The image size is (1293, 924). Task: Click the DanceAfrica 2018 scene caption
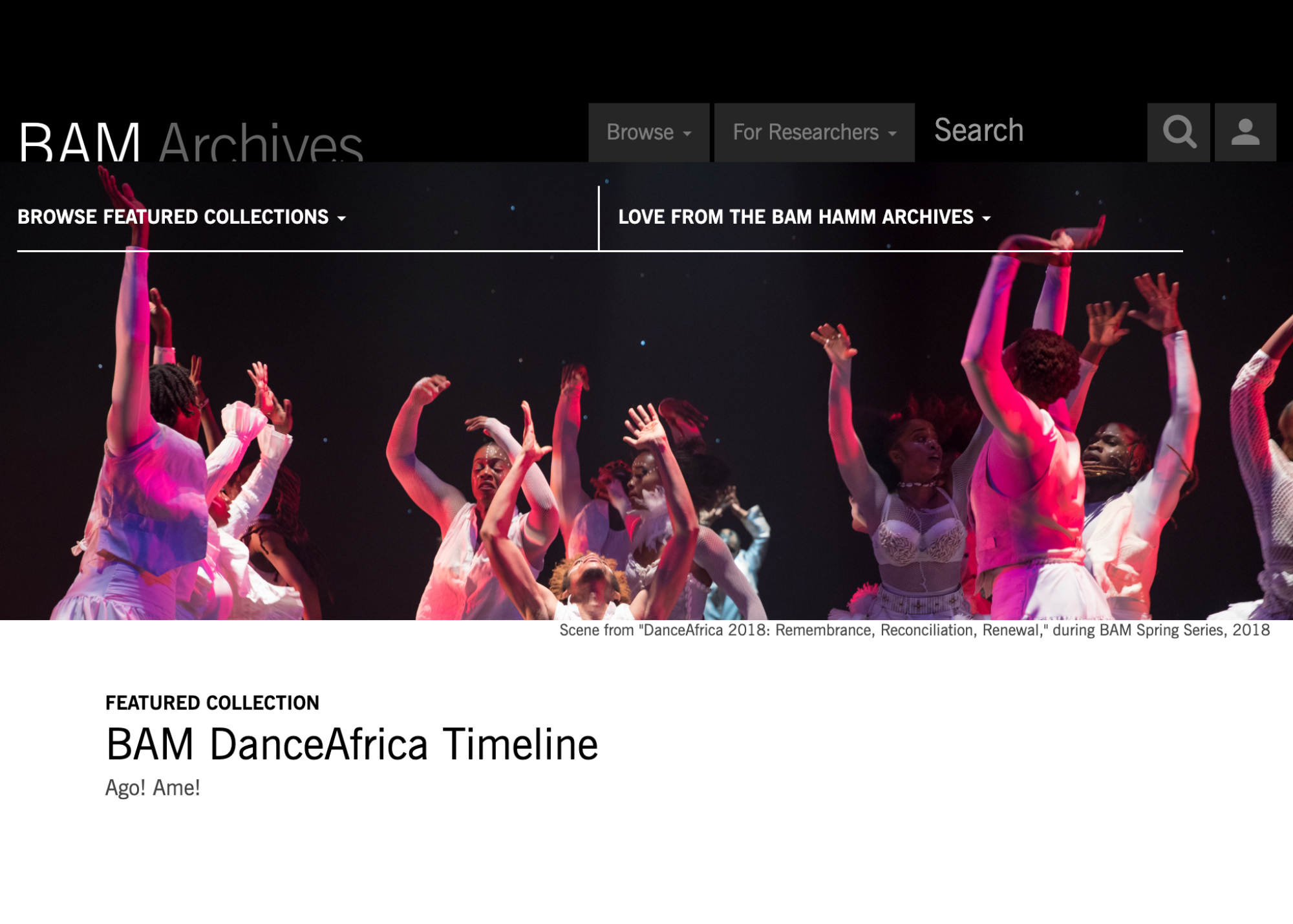914,630
